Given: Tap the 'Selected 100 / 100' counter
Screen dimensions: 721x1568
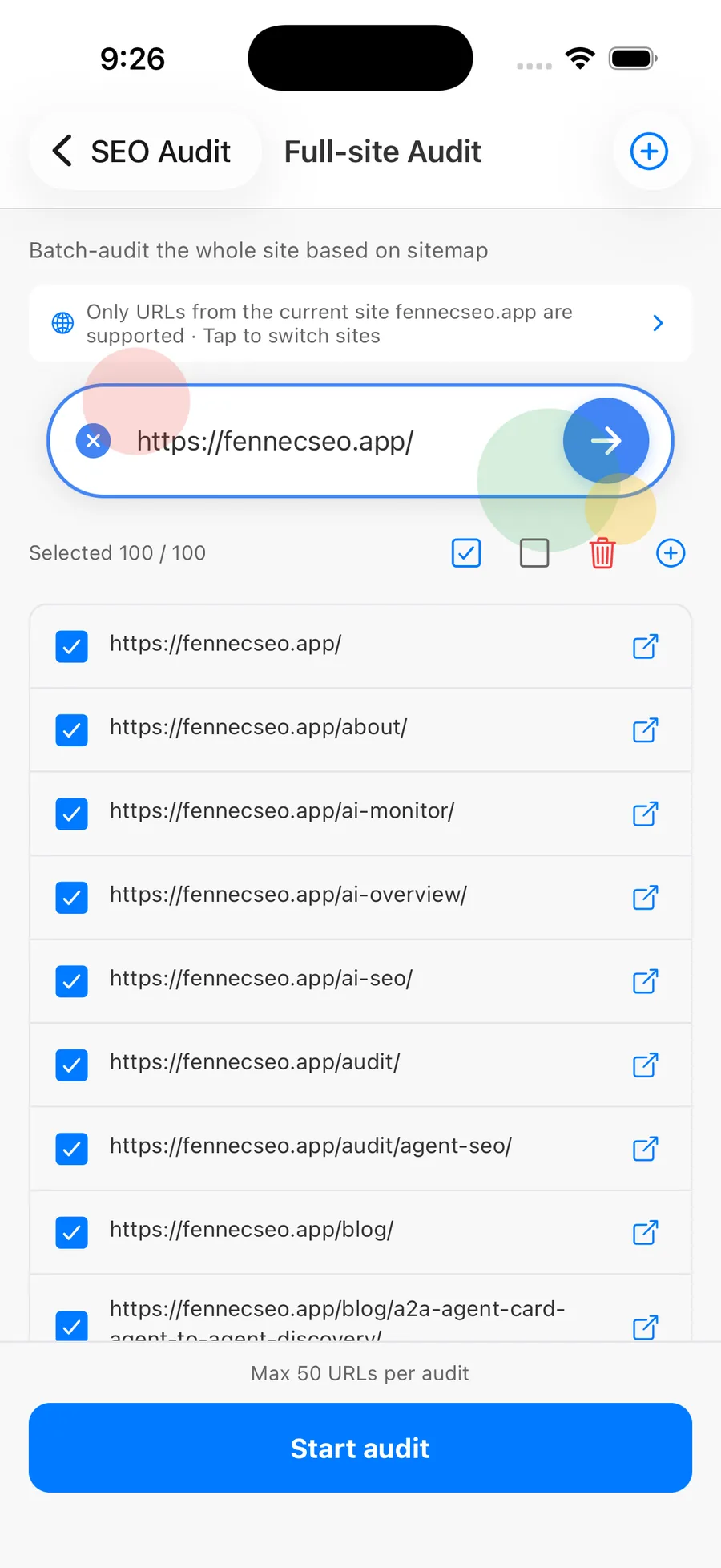Looking at the screenshot, I should click(118, 553).
